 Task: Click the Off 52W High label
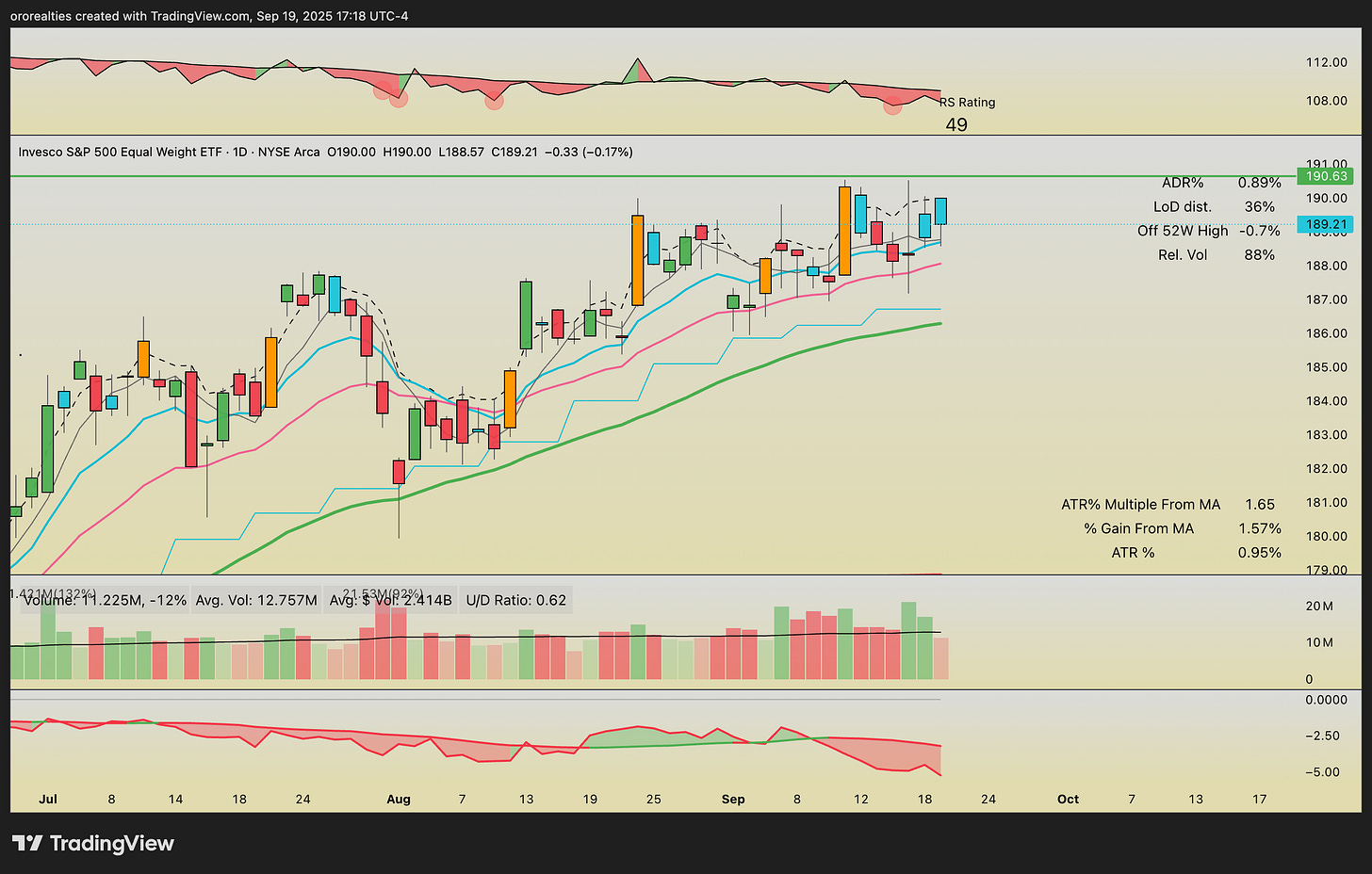click(1183, 231)
